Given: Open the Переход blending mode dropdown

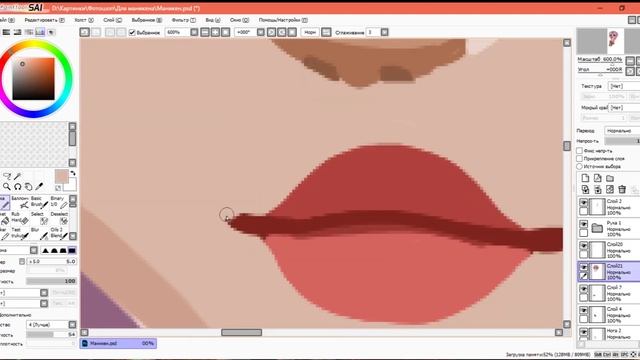Looking at the screenshot, I should coord(622,131).
